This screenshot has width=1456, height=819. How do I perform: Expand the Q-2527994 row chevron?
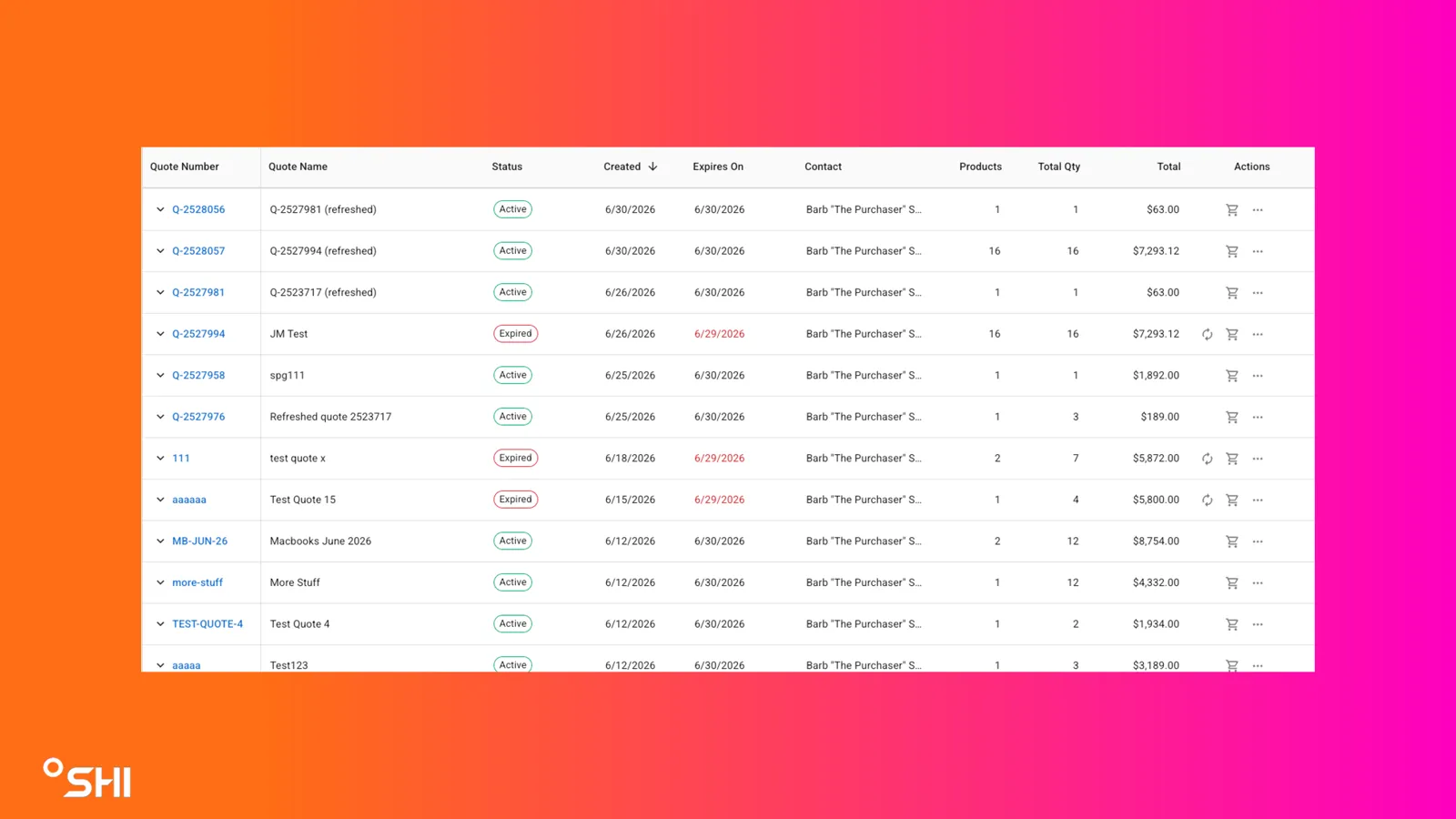tap(160, 334)
